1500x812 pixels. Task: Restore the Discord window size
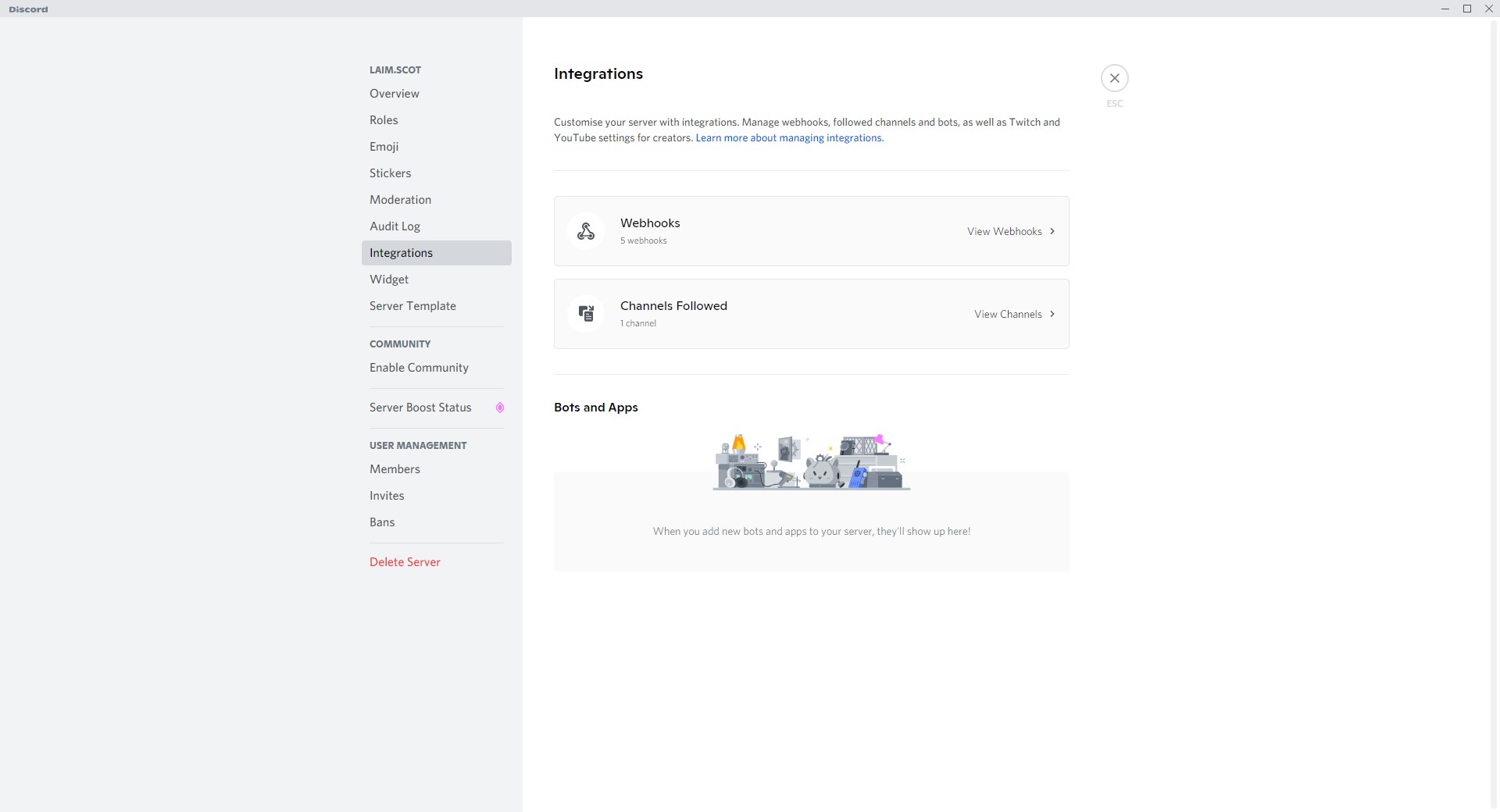[x=1466, y=9]
